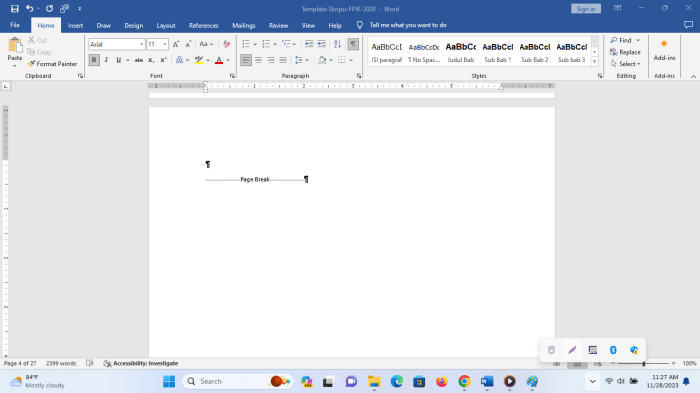
Task: Click the Sort icon in Paragraph group
Action: coord(338,44)
